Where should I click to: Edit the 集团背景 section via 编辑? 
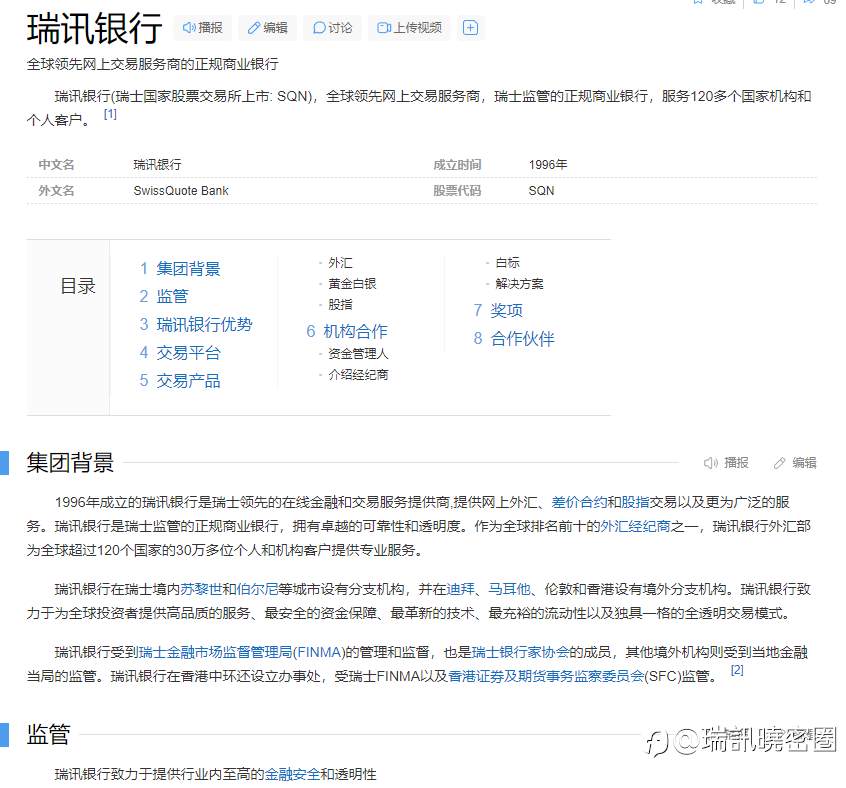point(795,463)
